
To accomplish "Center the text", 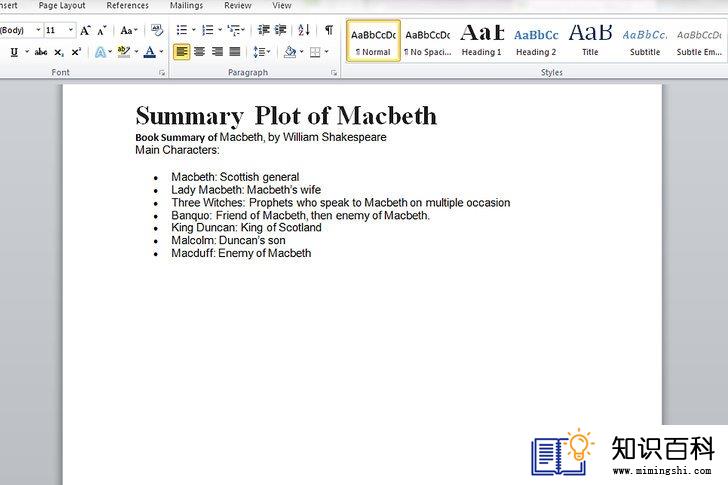I will (x=200, y=52).
